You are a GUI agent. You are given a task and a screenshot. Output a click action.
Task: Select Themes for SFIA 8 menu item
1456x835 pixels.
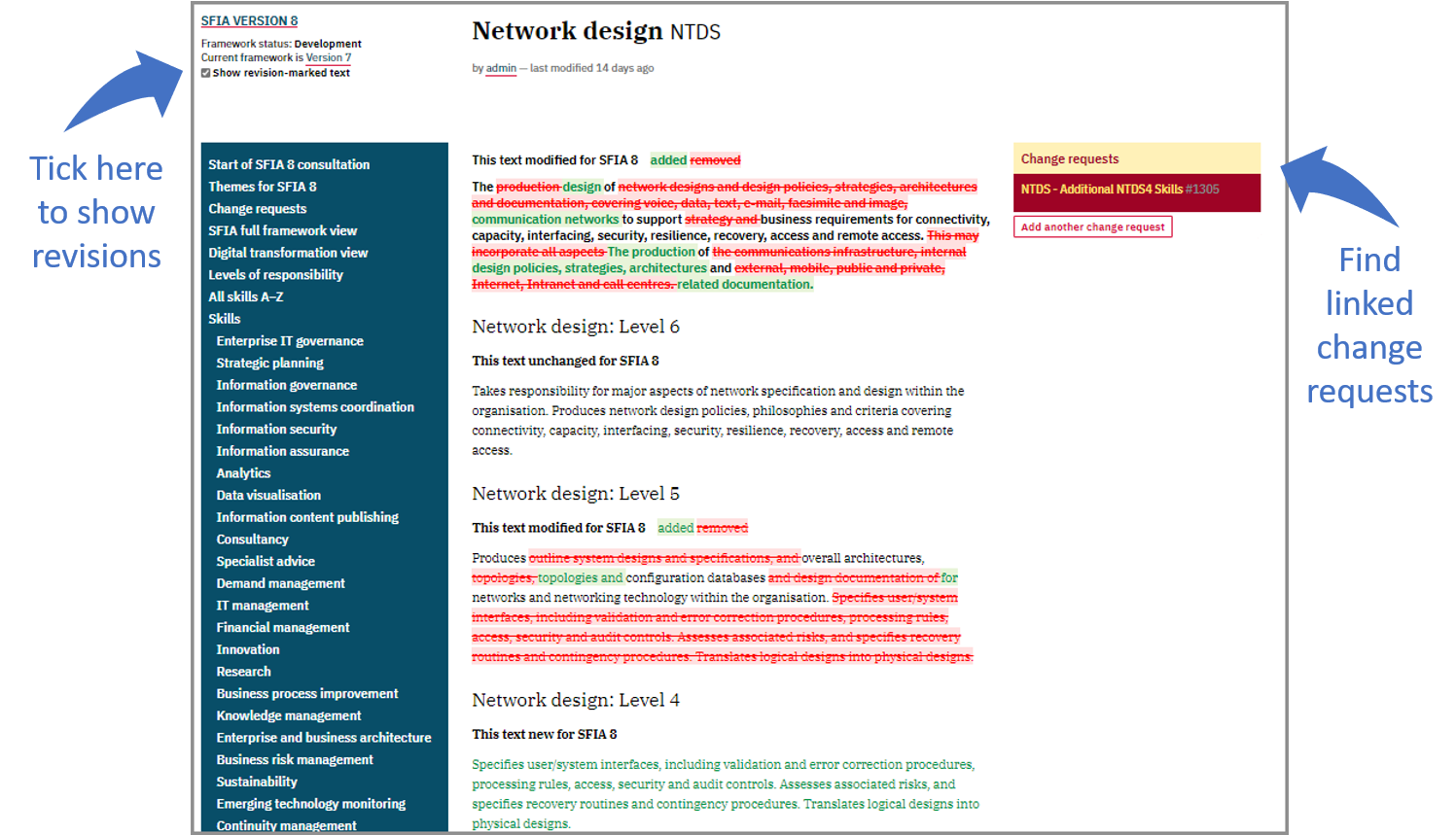262,187
